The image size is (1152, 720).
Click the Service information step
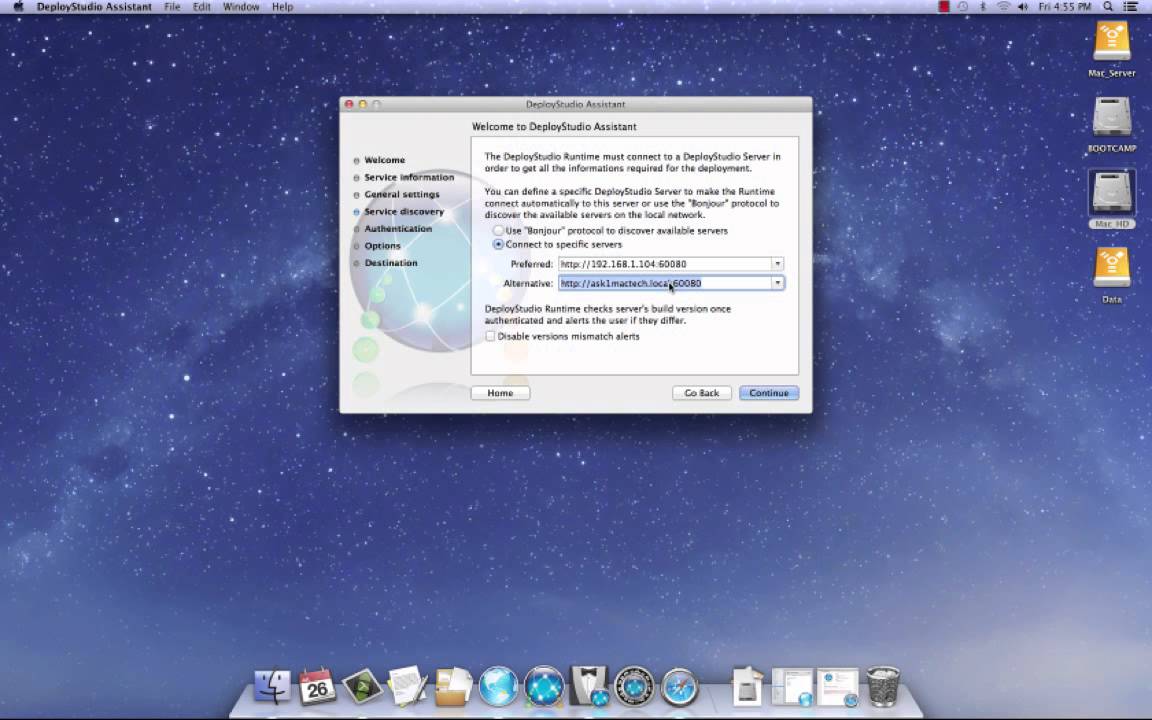pos(409,178)
